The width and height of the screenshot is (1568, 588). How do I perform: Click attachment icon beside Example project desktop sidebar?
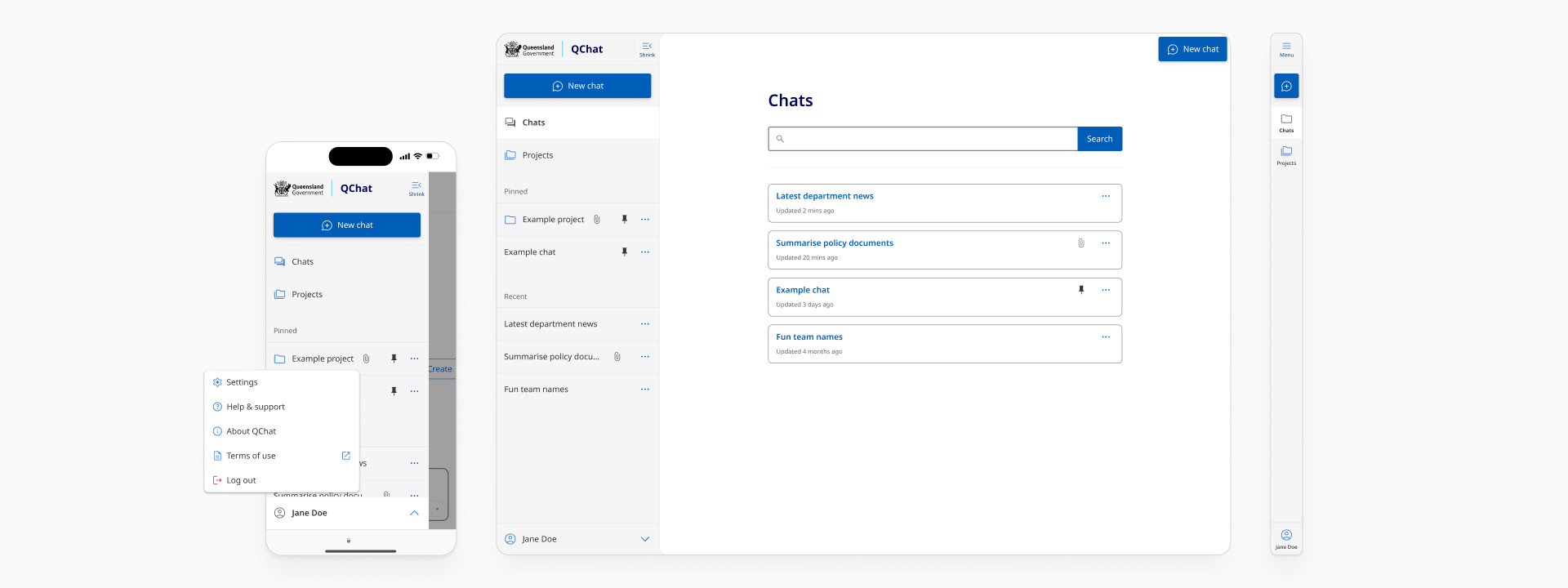pos(597,220)
